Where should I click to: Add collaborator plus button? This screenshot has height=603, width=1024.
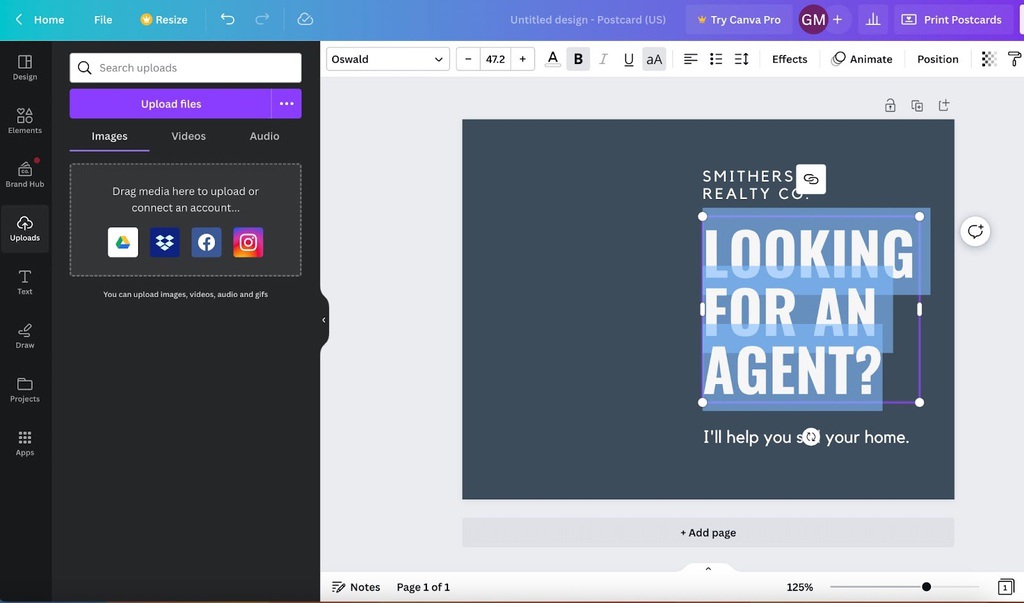837,20
